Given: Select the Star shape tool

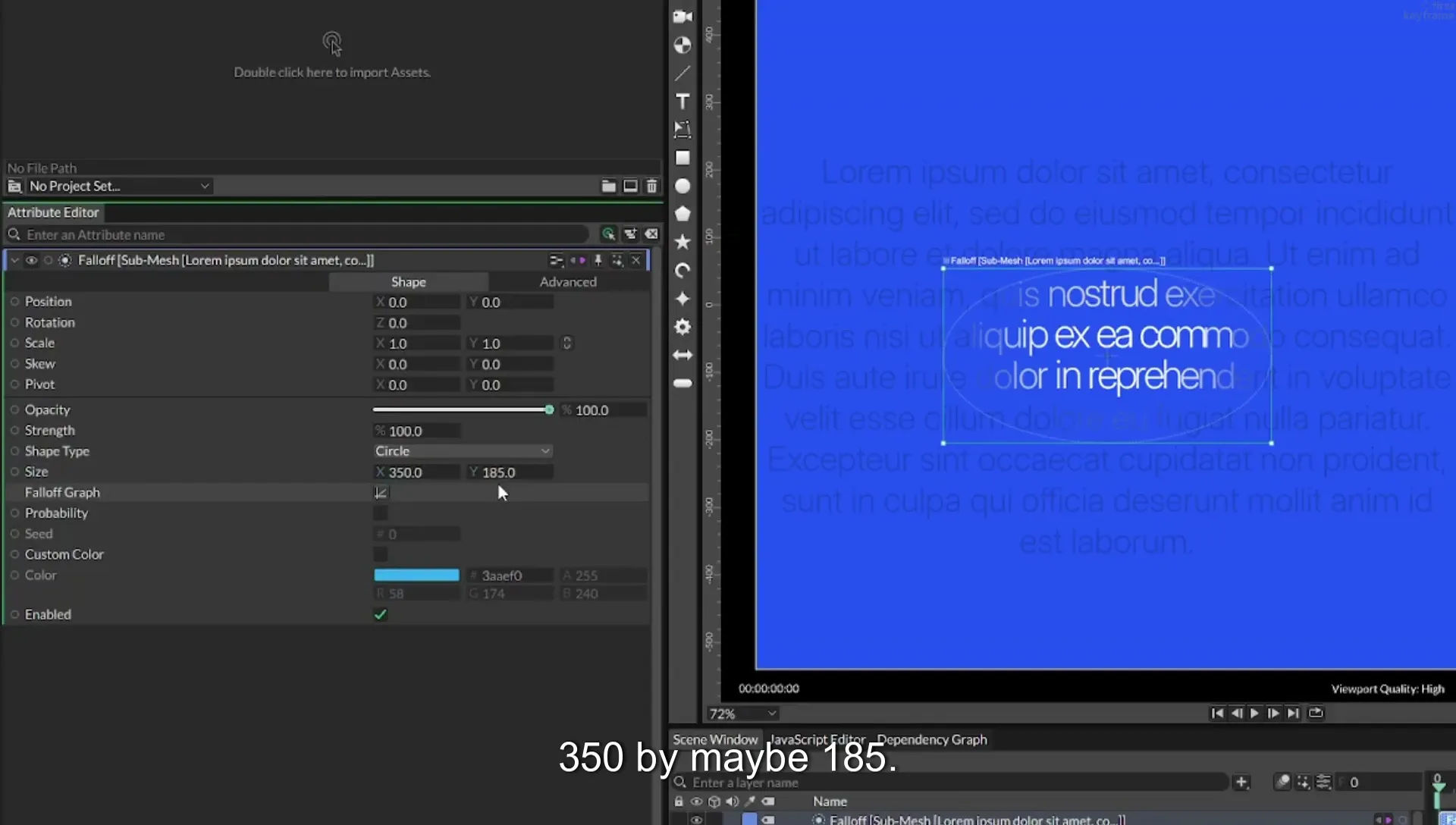Looking at the screenshot, I should click(682, 242).
